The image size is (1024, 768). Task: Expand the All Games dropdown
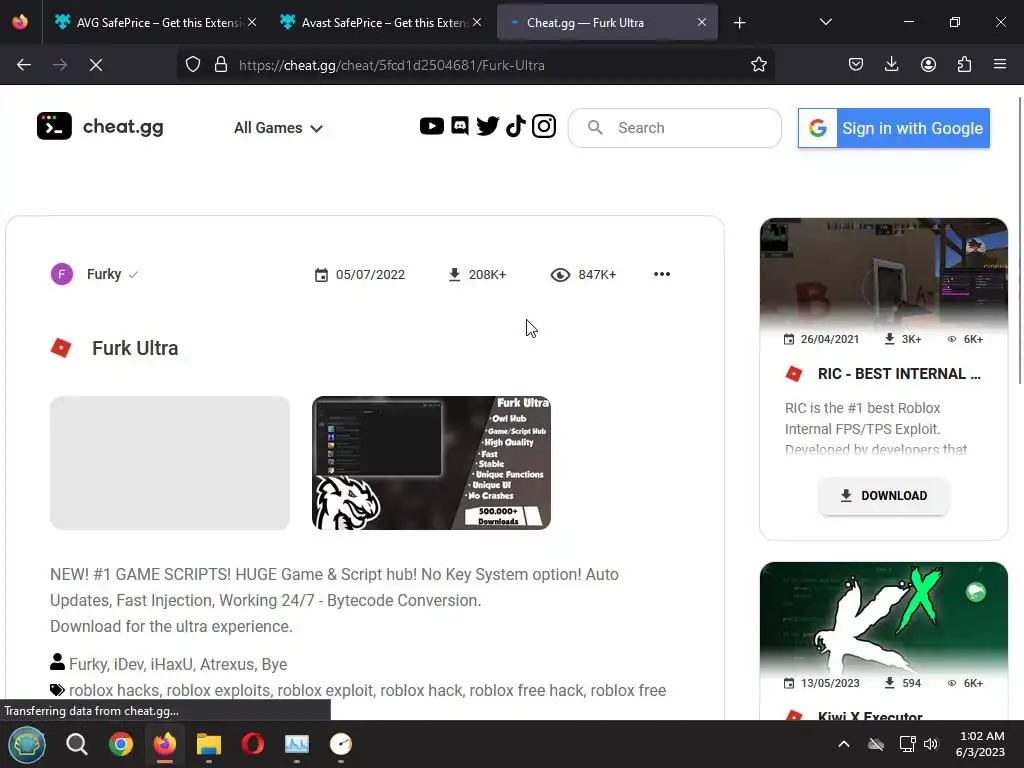click(278, 128)
